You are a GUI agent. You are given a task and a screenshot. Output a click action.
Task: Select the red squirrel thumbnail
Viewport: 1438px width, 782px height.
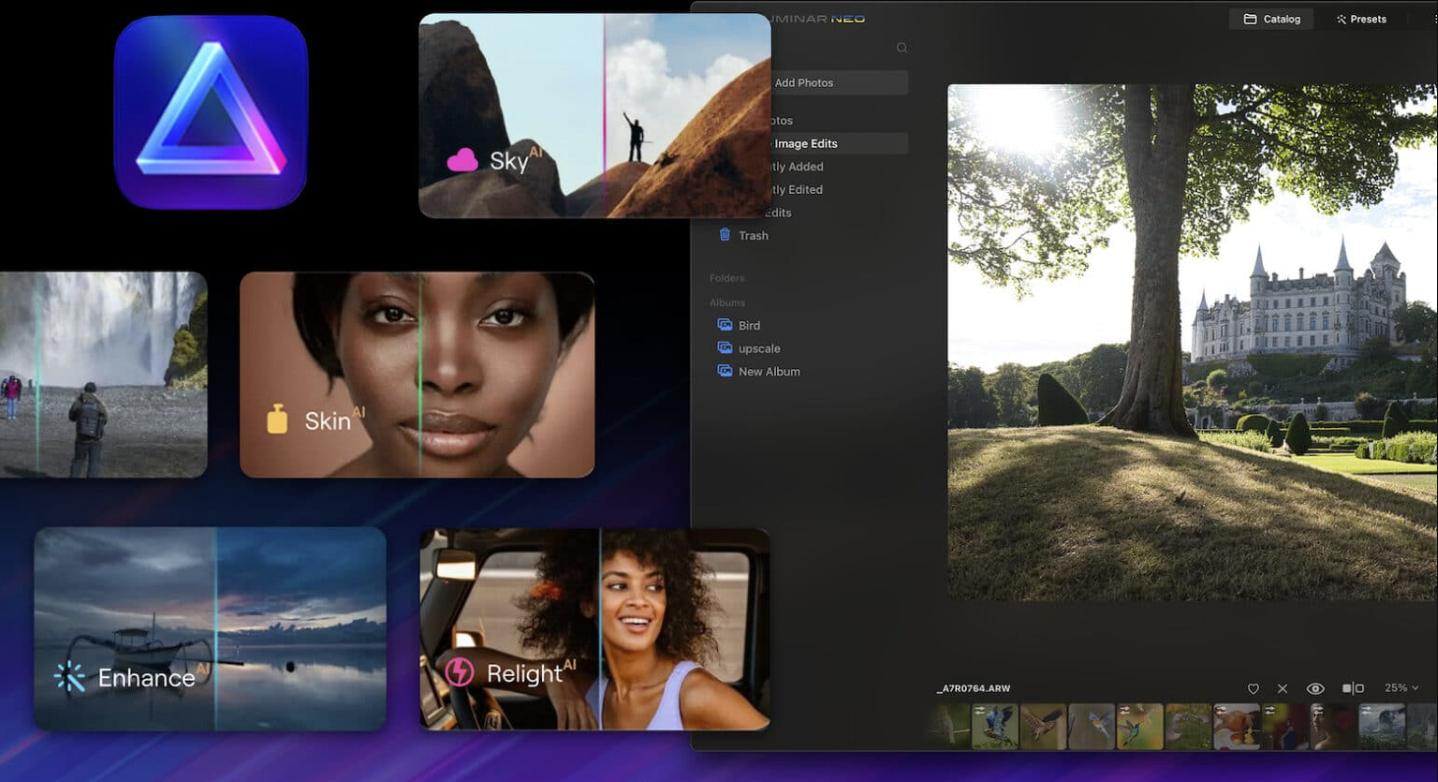coord(1237,726)
